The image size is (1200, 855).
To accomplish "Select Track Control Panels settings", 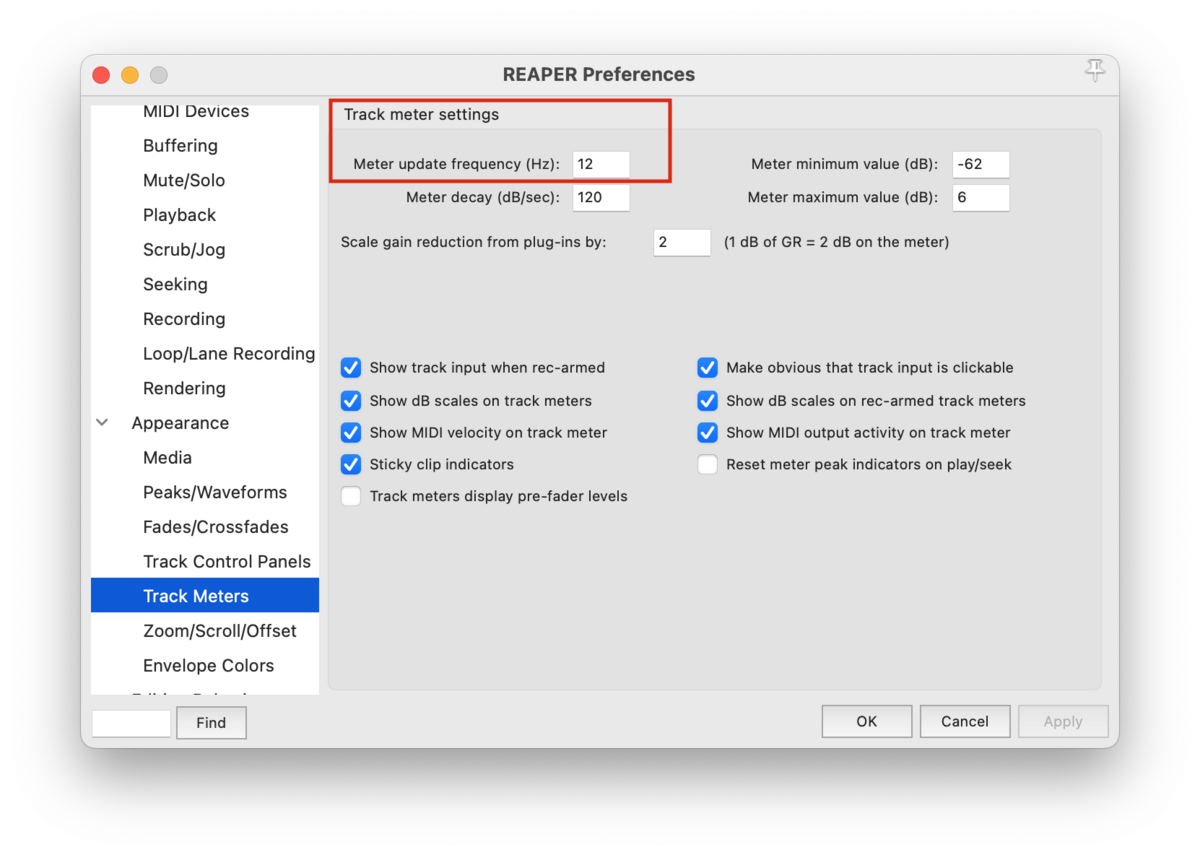I will tap(226, 561).
